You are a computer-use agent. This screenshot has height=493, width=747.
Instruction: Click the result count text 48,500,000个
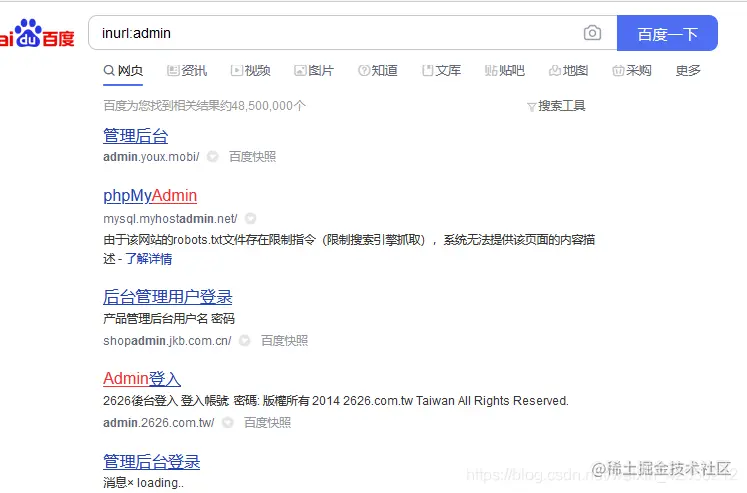pos(268,105)
